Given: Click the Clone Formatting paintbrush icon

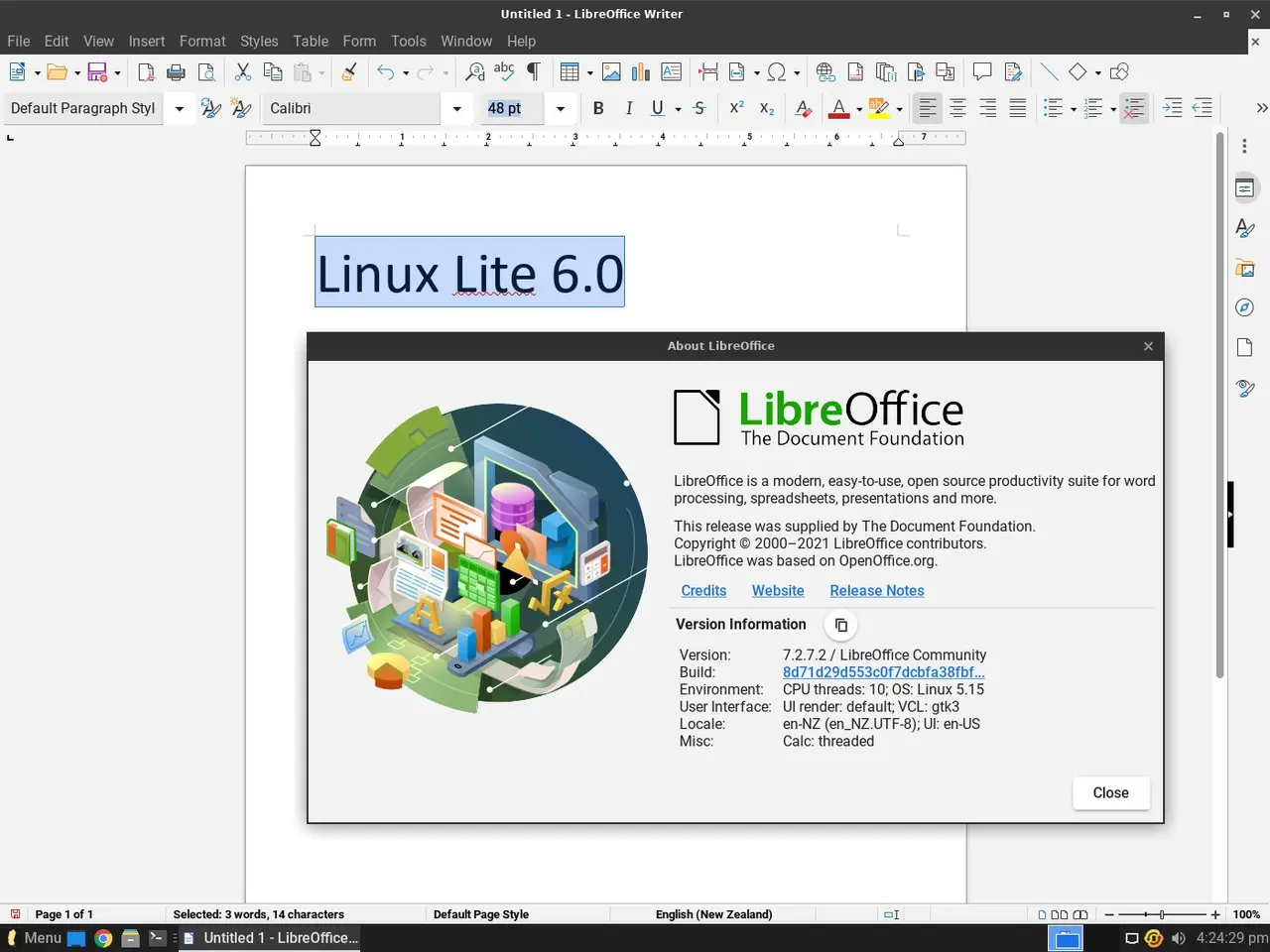Looking at the screenshot, I should tap(349, 72).
